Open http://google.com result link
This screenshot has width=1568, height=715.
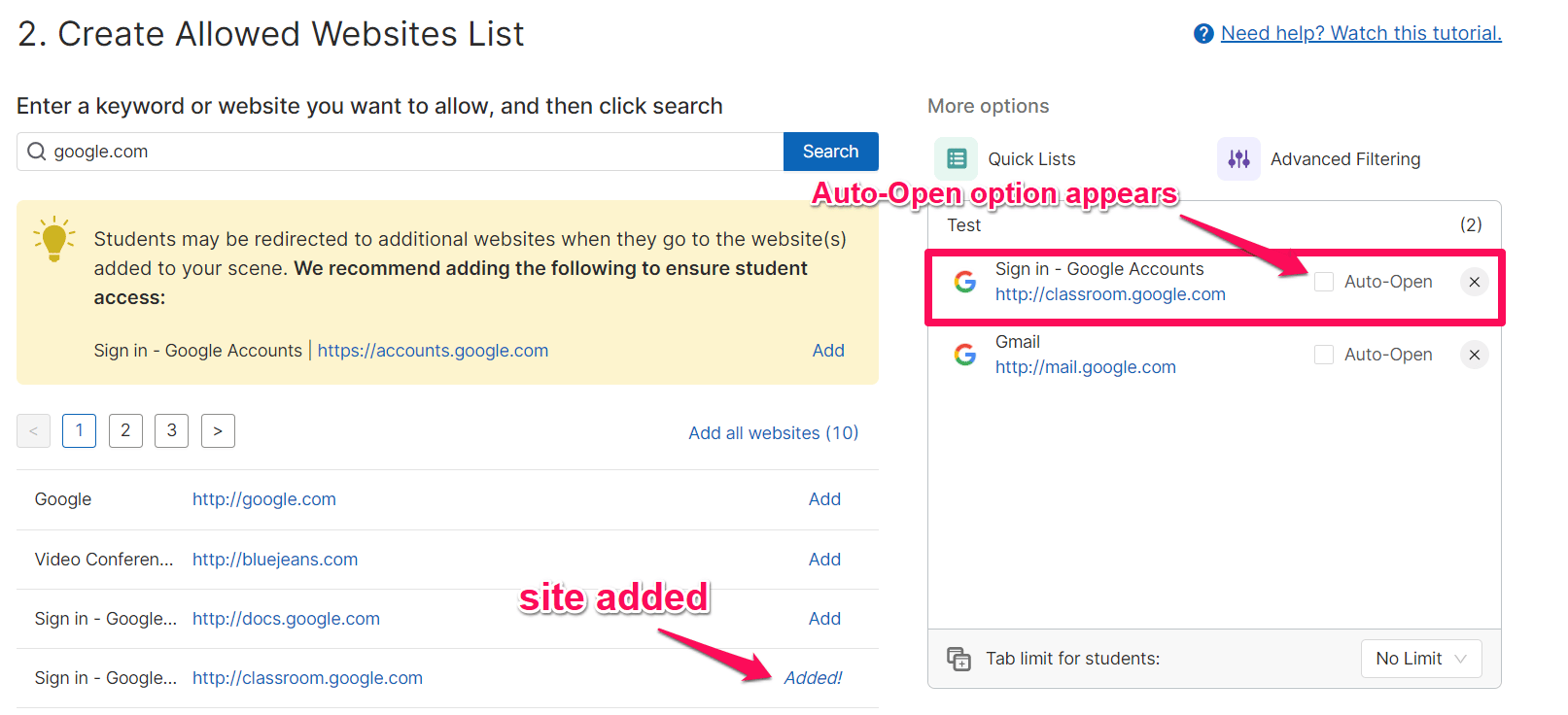click(x=264, y=499)
